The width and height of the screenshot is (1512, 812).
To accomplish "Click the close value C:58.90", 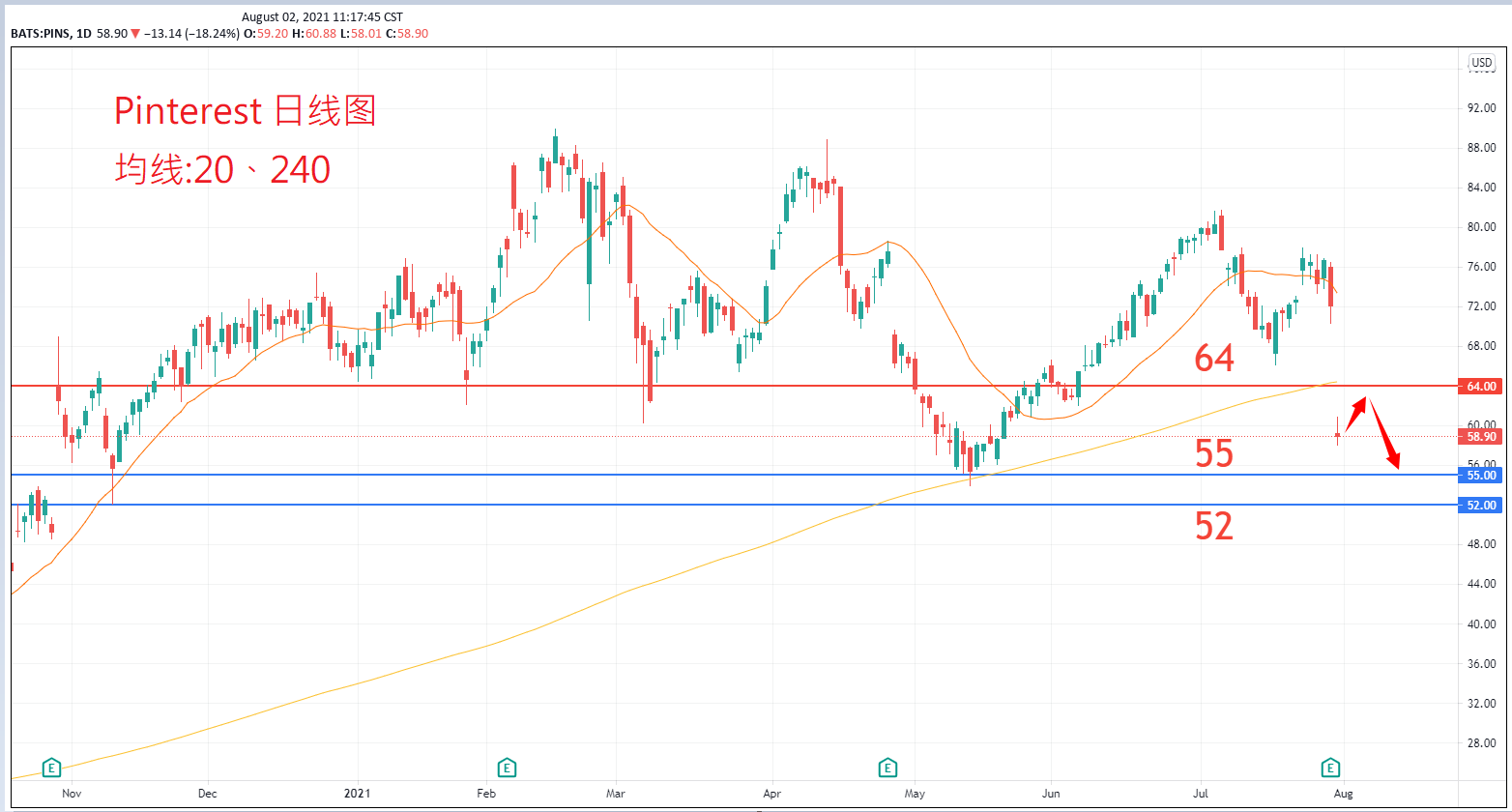I will [407, 33].
